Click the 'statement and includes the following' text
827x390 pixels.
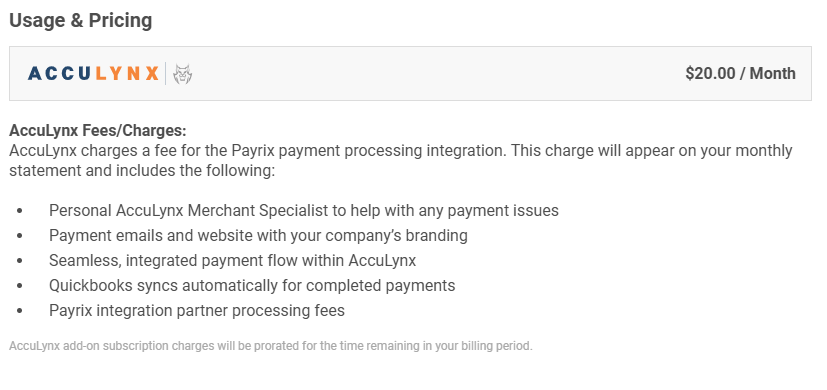click(142, 172)
